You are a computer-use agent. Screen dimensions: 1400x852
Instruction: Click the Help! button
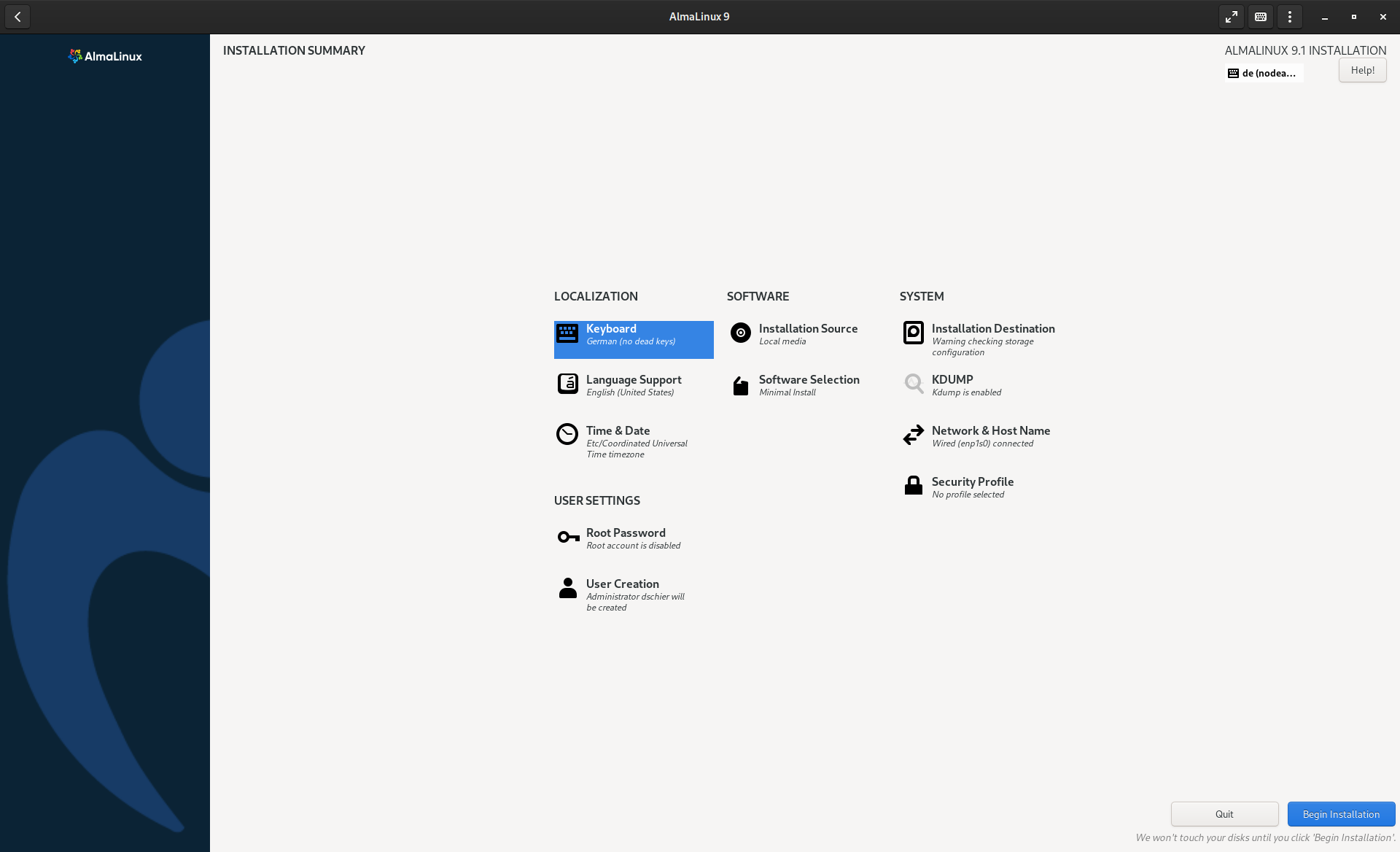(1362, 70)
